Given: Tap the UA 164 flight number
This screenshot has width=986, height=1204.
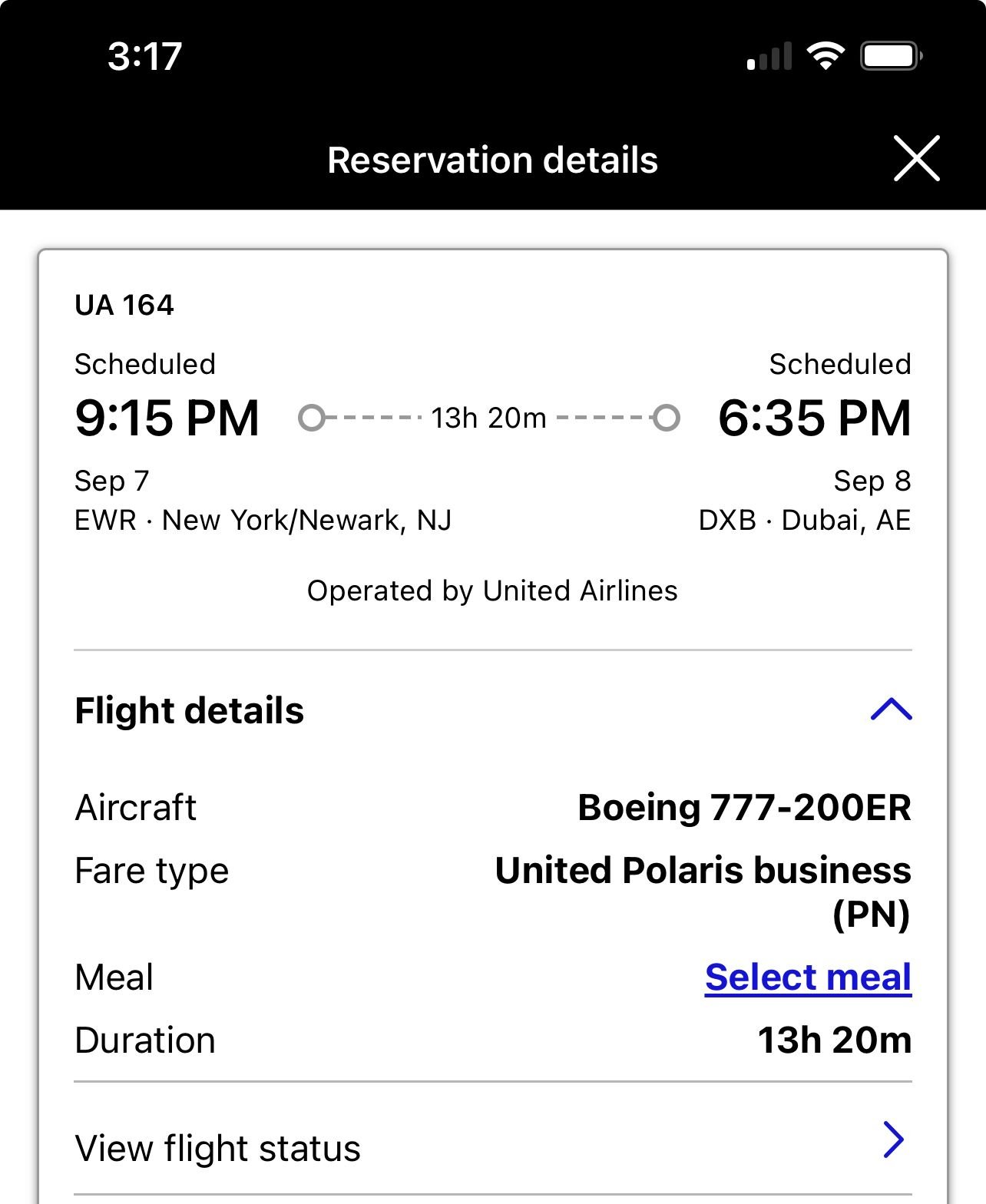Looking at the screenshot, I should coord(124,306).
